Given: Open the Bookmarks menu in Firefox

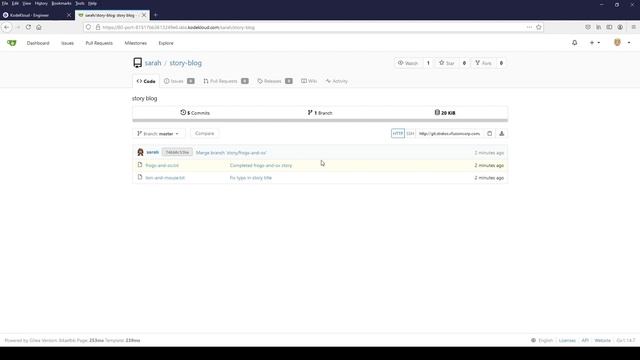Looking at the screenshot, I should coord(61,3).
